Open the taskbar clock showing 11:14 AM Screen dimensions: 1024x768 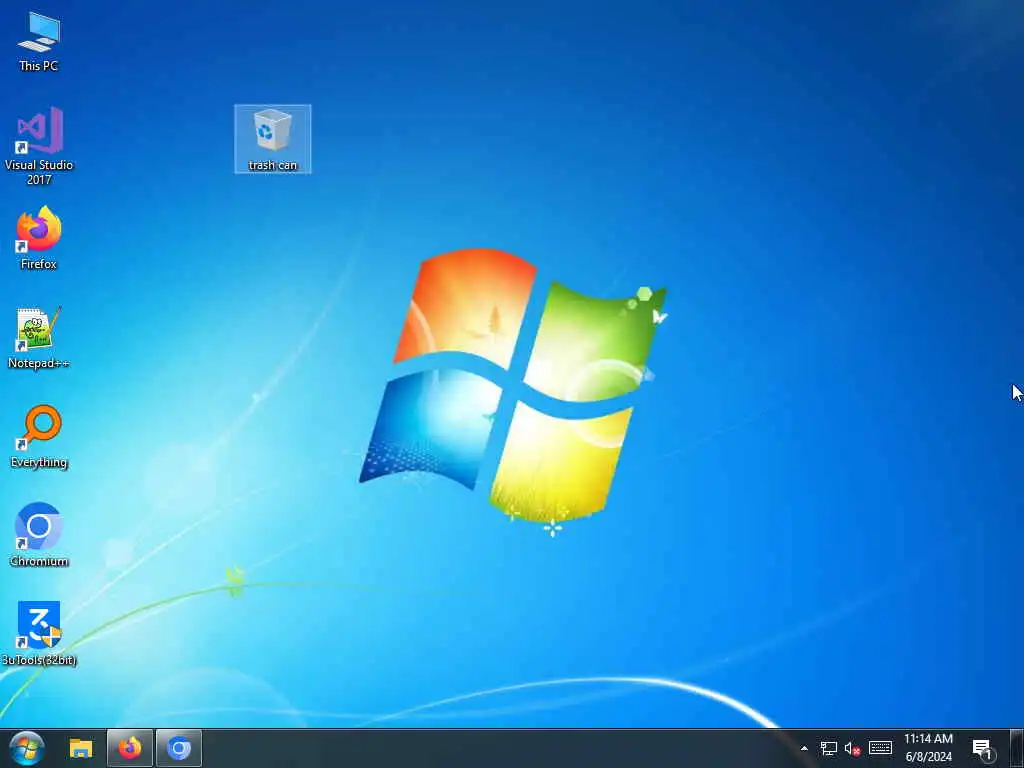pyautogui.click(x=928, y=748)
